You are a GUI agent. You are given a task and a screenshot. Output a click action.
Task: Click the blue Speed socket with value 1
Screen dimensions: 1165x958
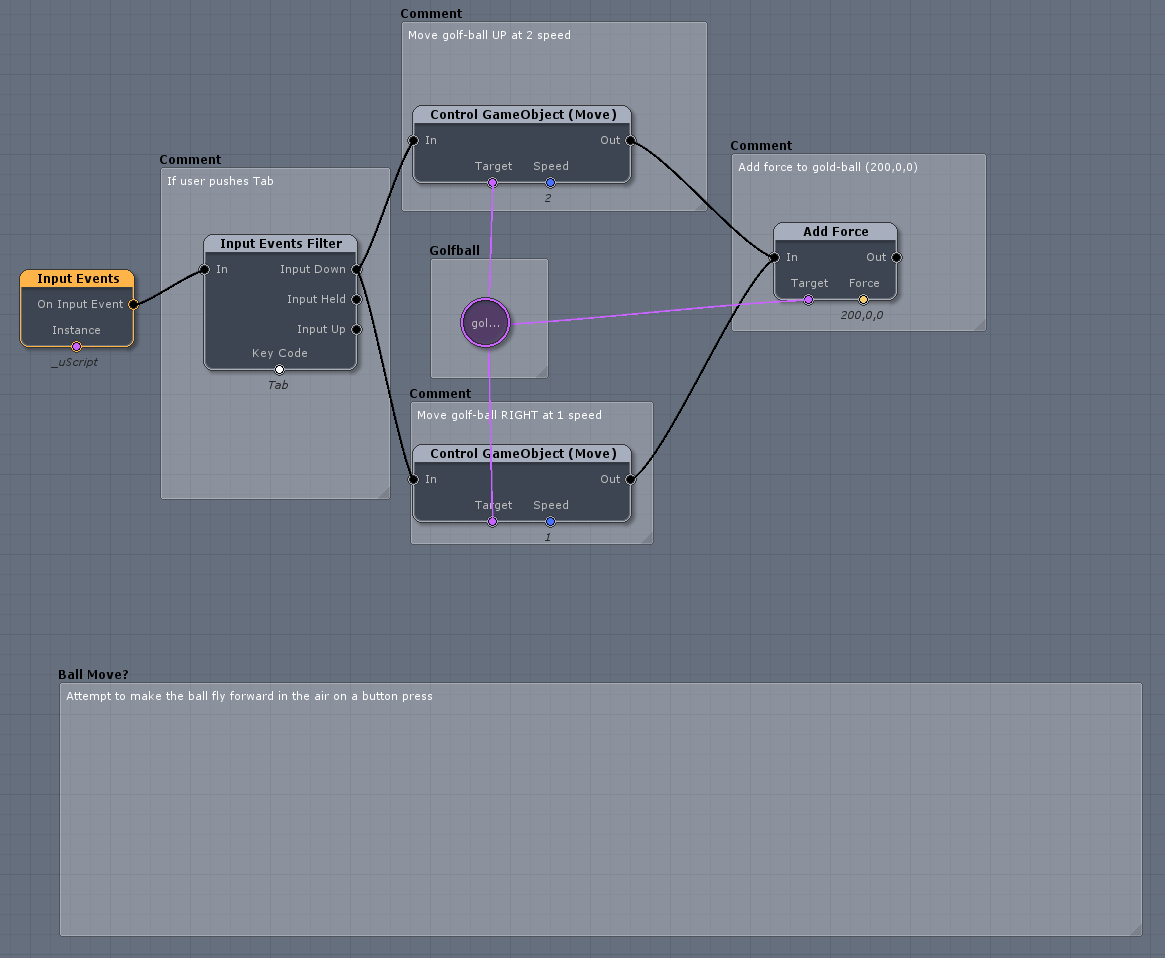(550, 521)
